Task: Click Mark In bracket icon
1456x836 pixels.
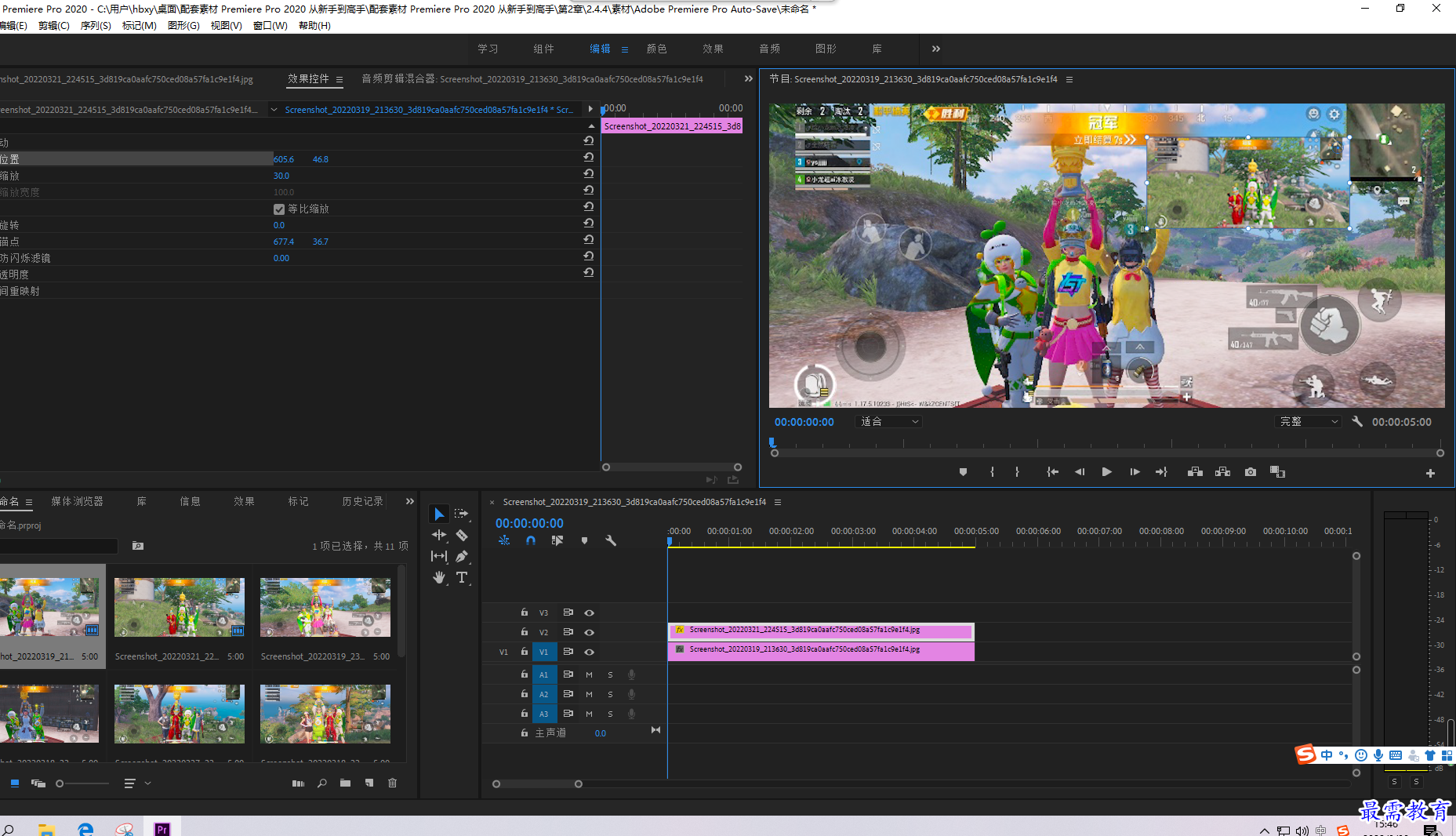Action: (x=992, y=472)
